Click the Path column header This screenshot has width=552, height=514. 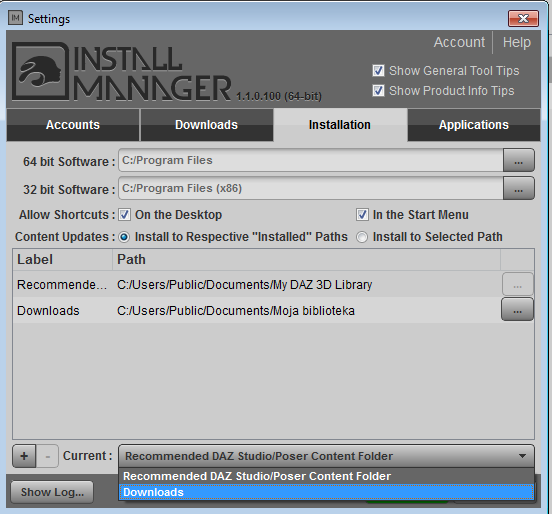(x=307, y=259)
